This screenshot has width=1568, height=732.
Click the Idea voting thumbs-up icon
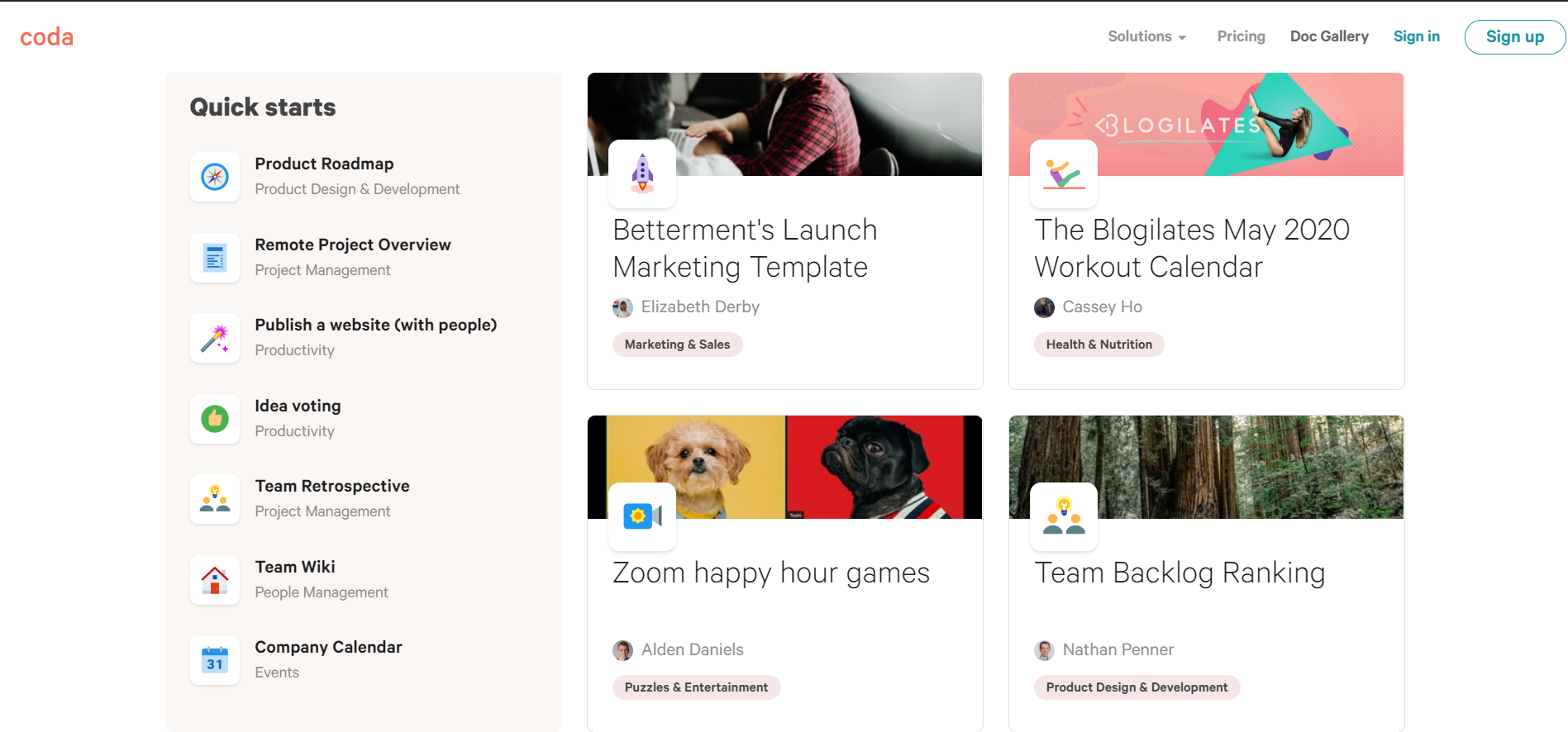(x=215, y=419)
